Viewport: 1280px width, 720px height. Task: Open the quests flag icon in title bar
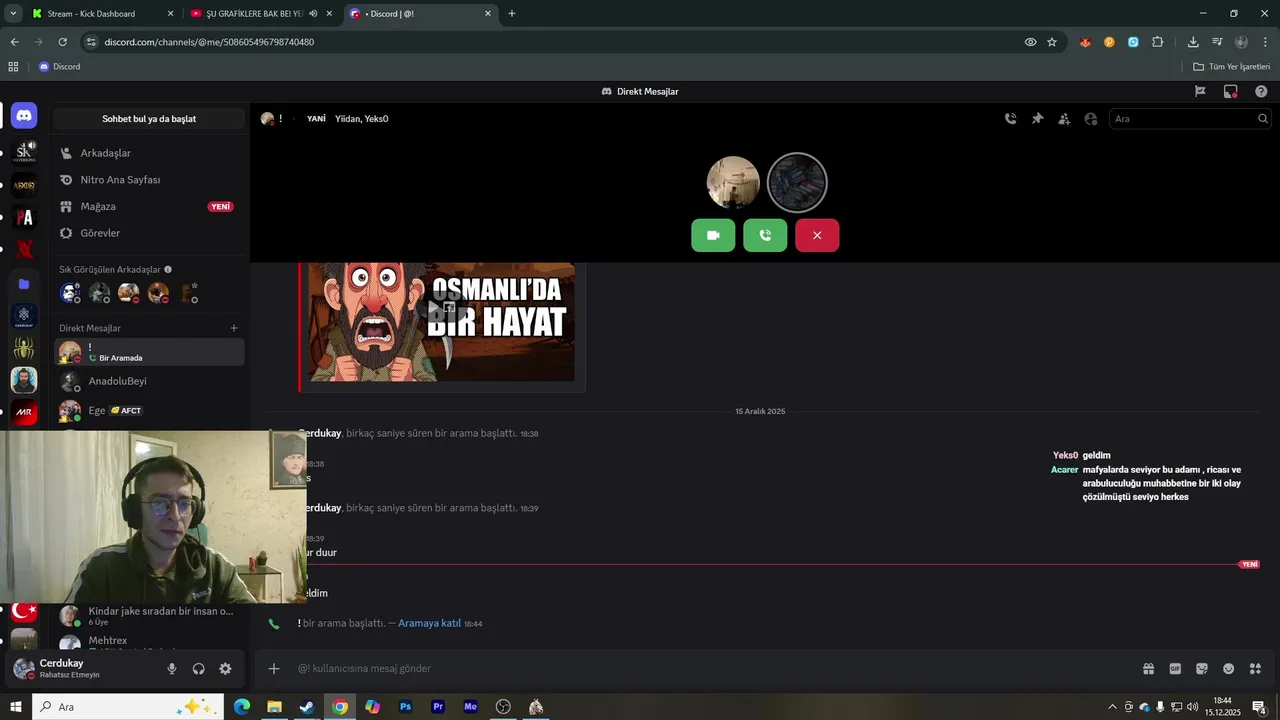coord(1200,91)
